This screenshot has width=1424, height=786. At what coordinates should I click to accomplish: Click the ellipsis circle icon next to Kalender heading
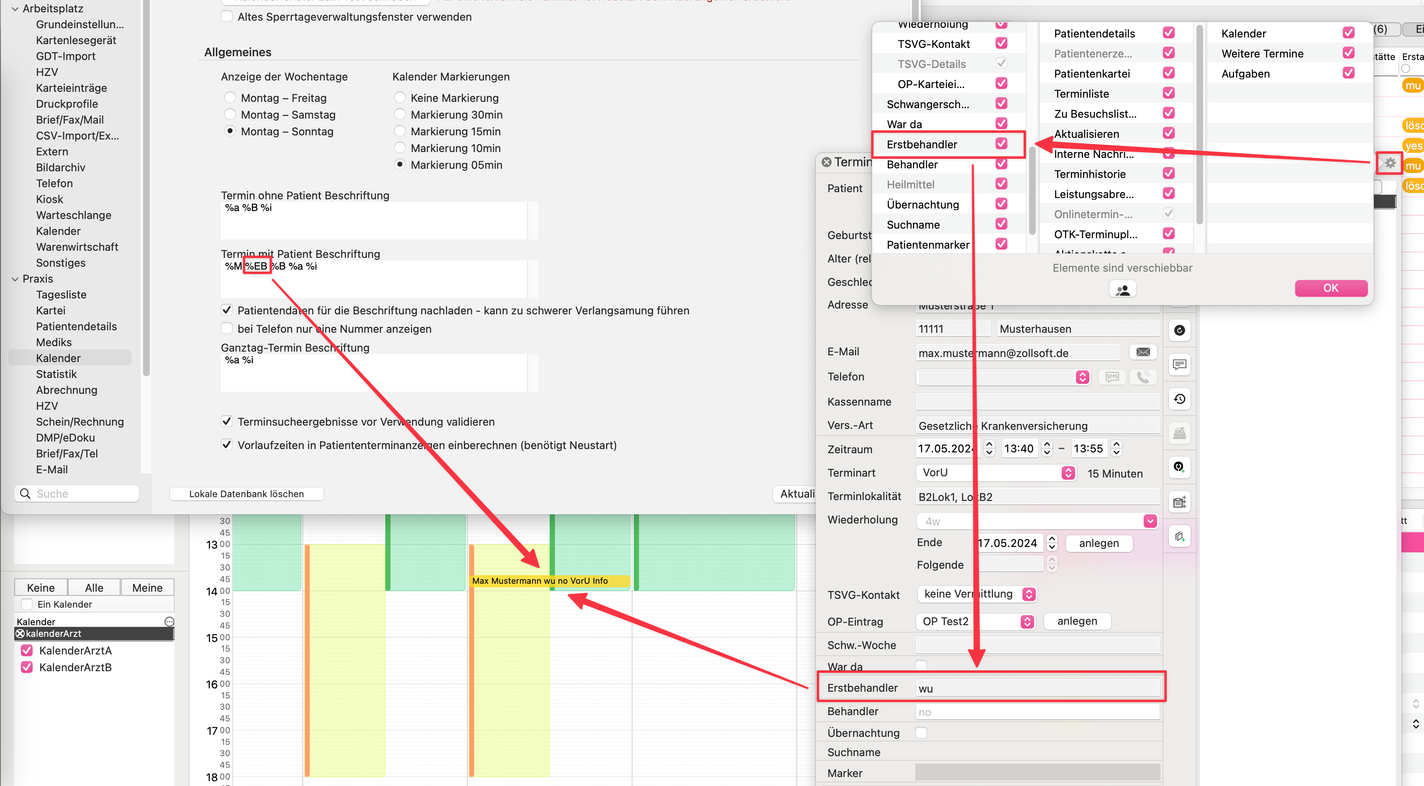click(x=169, y=622)
